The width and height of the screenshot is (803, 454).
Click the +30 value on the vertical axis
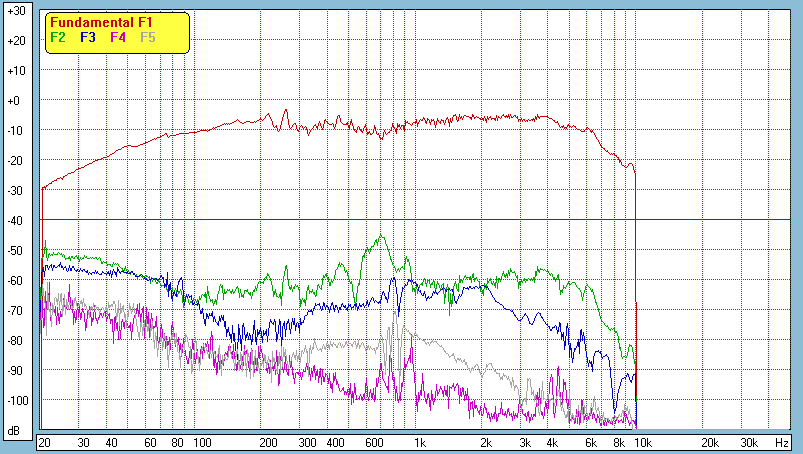pyautogui.click(x=15, y=11)
